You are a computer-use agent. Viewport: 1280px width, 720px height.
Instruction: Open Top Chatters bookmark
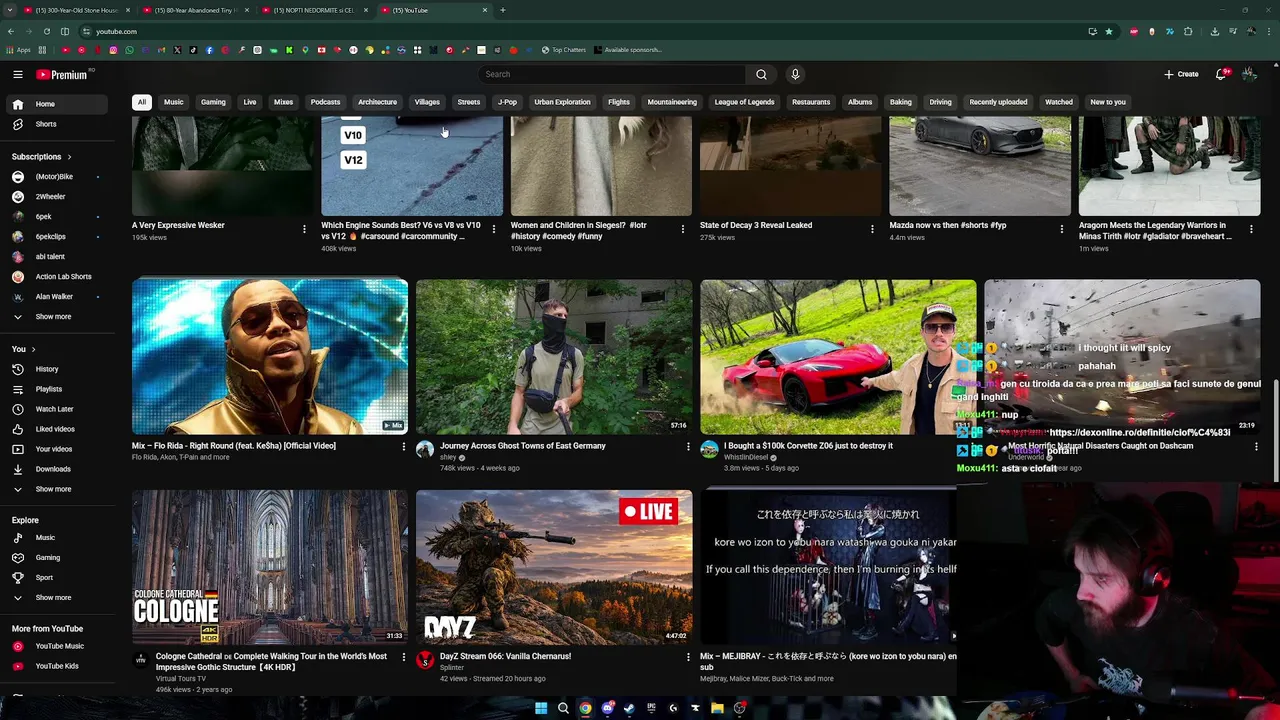564,50
